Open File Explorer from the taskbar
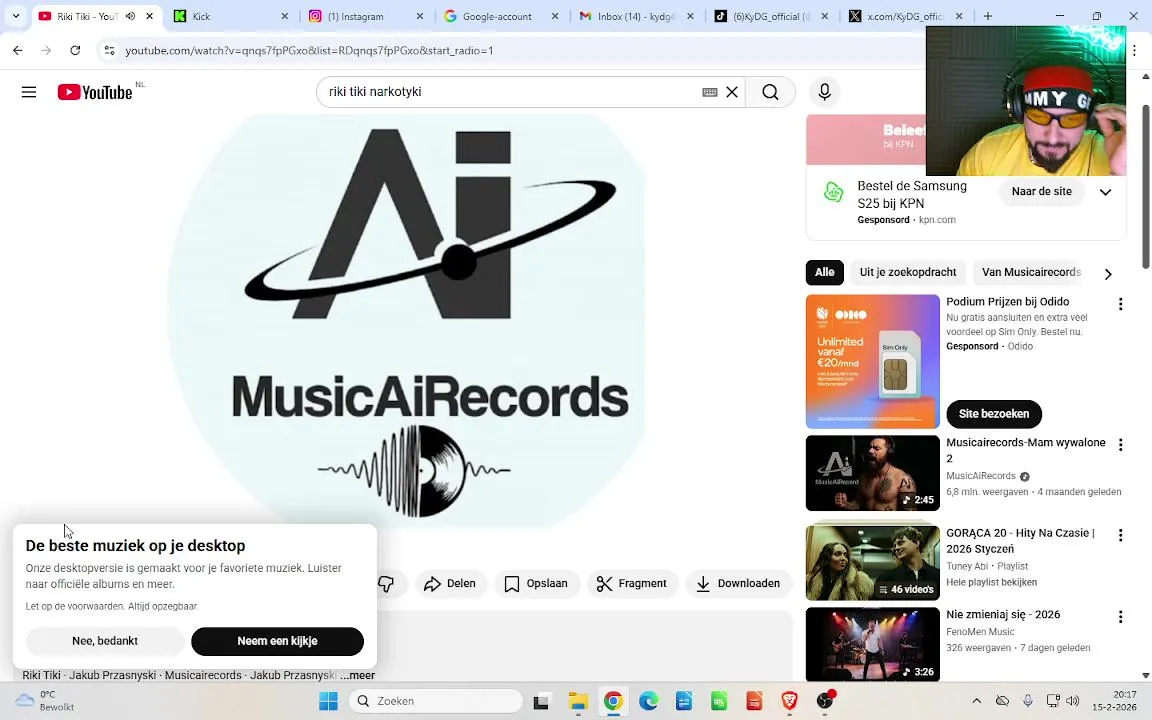This screenshot has width=1152, height=720. click(577, 702)
